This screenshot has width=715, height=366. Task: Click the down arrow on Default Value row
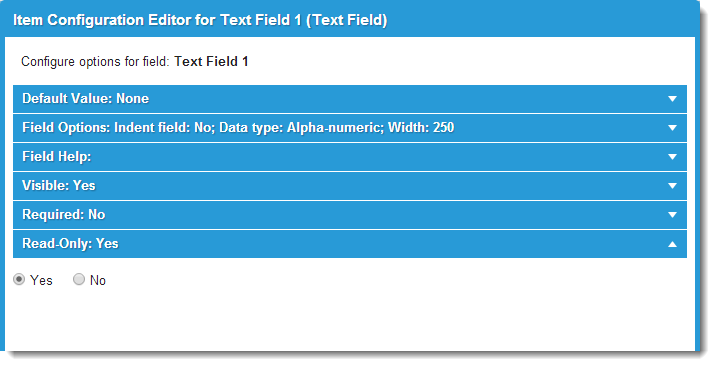click(672, 99)
